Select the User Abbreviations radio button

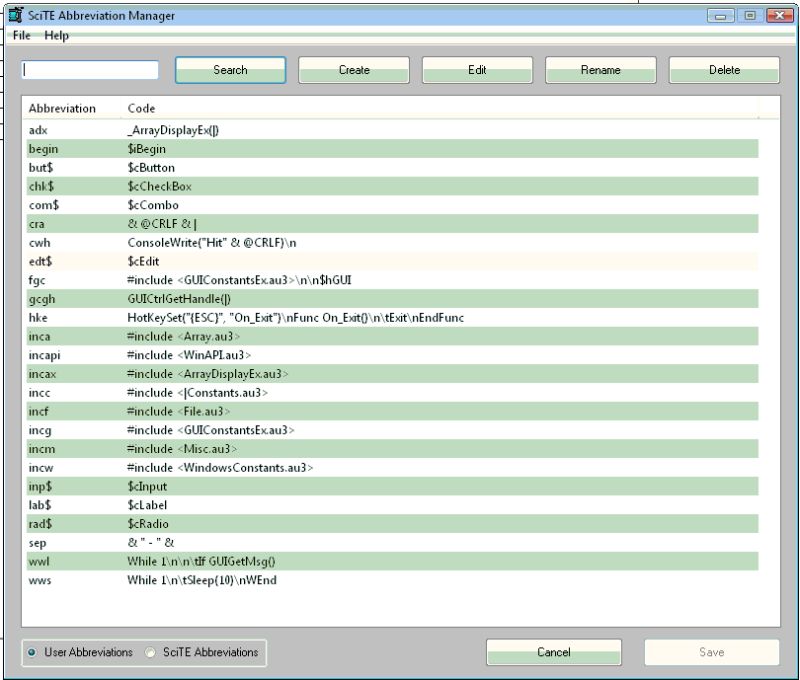pyautogui.click(x=34, y=653)
